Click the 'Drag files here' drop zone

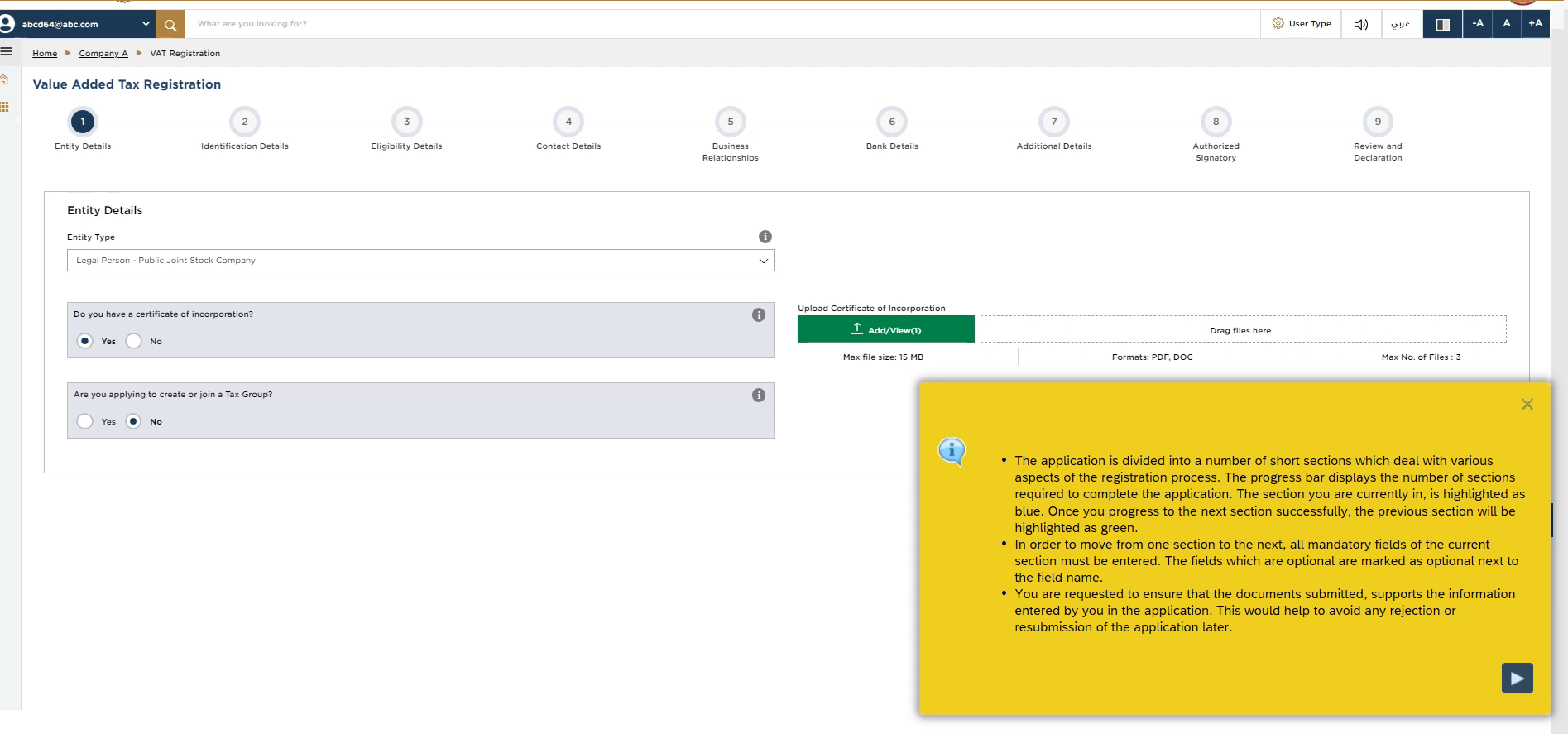(x=1243, y=329)
